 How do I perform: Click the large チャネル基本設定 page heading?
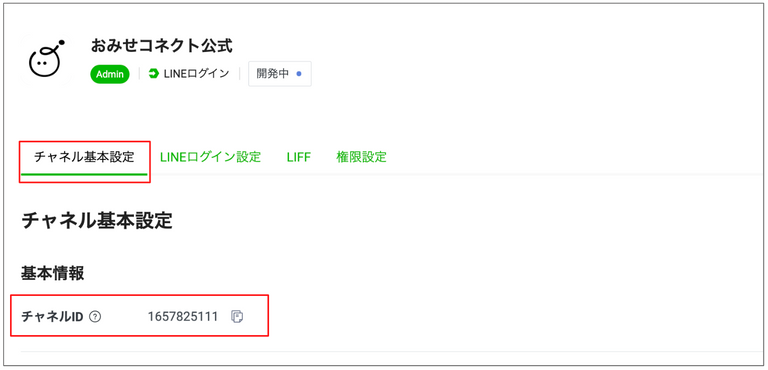pyautogui.click(x=97, y=221)
